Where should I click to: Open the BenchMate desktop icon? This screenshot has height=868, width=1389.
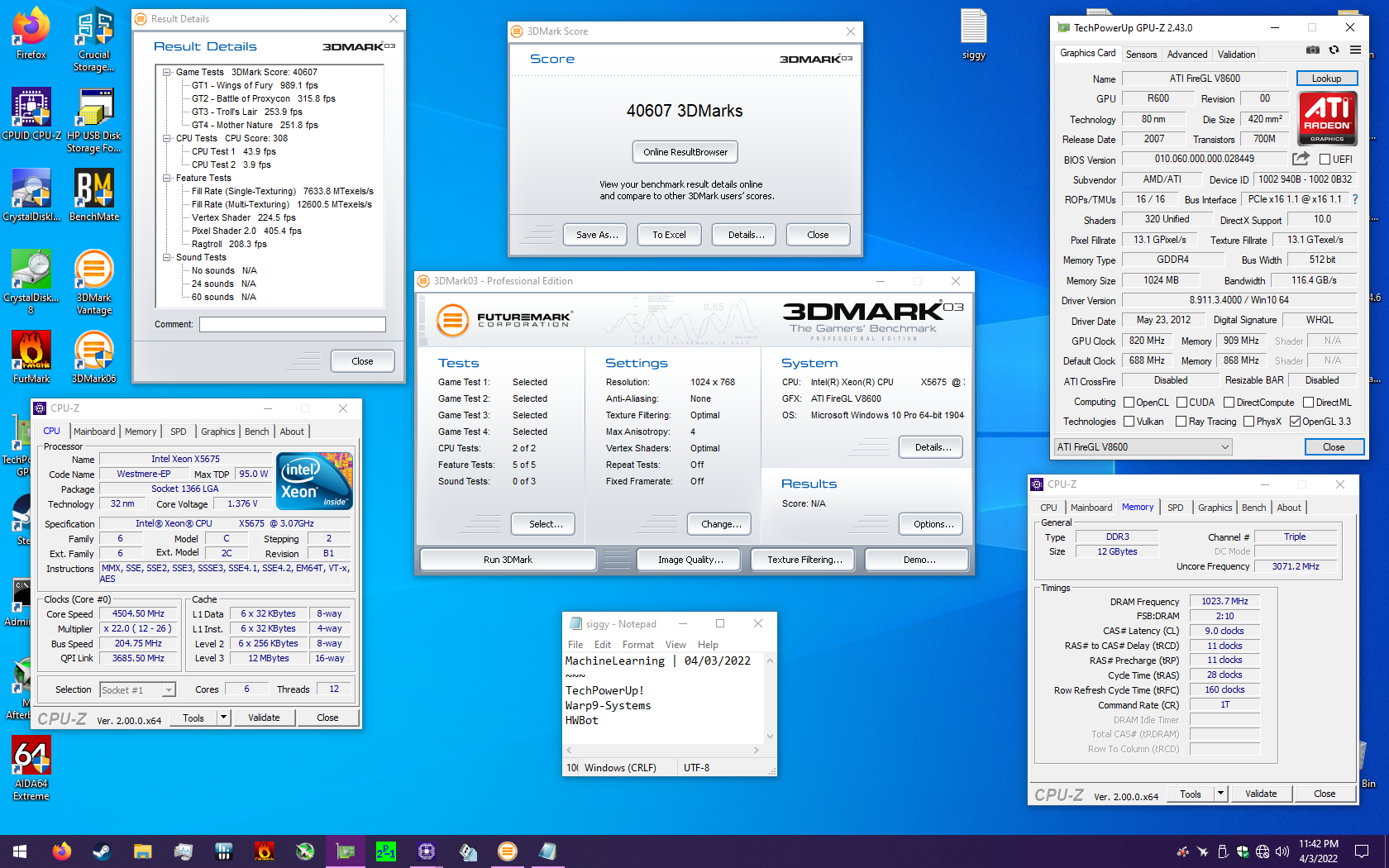point(94,196)
